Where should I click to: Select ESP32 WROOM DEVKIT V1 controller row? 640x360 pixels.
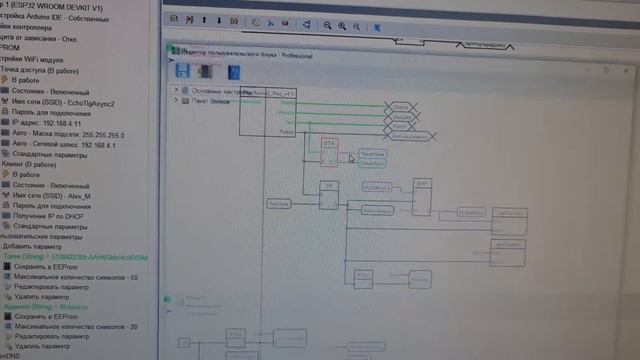(51, 7)
